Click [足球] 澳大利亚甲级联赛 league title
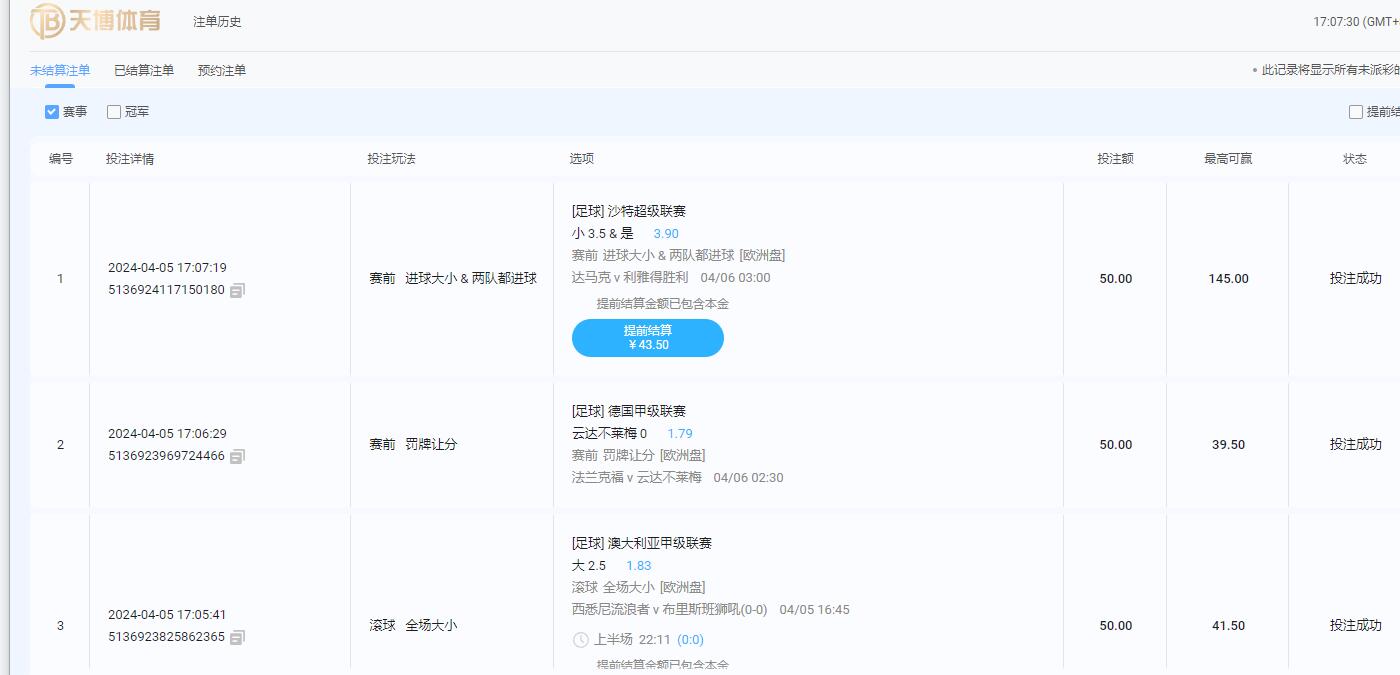 [642, 543]
